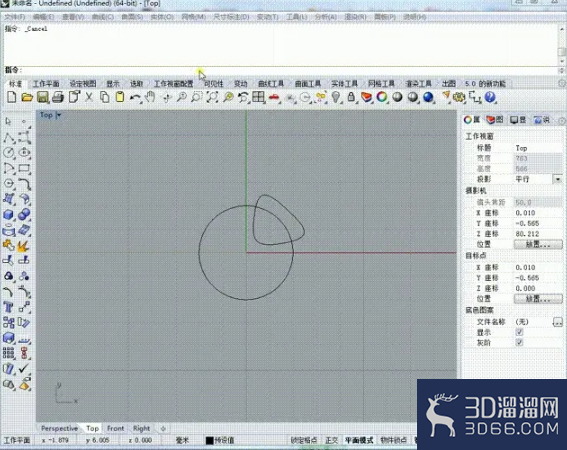Image resolution: width=567 pixels, height=450 pixels.
Task: Click the camera X 座标 value 0.010
Action: coord(538,213)
